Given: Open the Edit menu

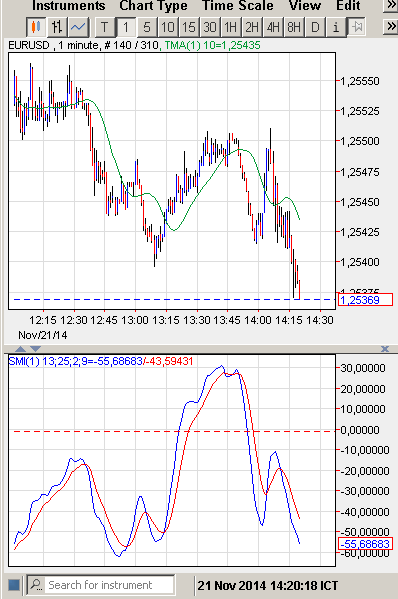Looking at the screenshot, I should (348, 6).
